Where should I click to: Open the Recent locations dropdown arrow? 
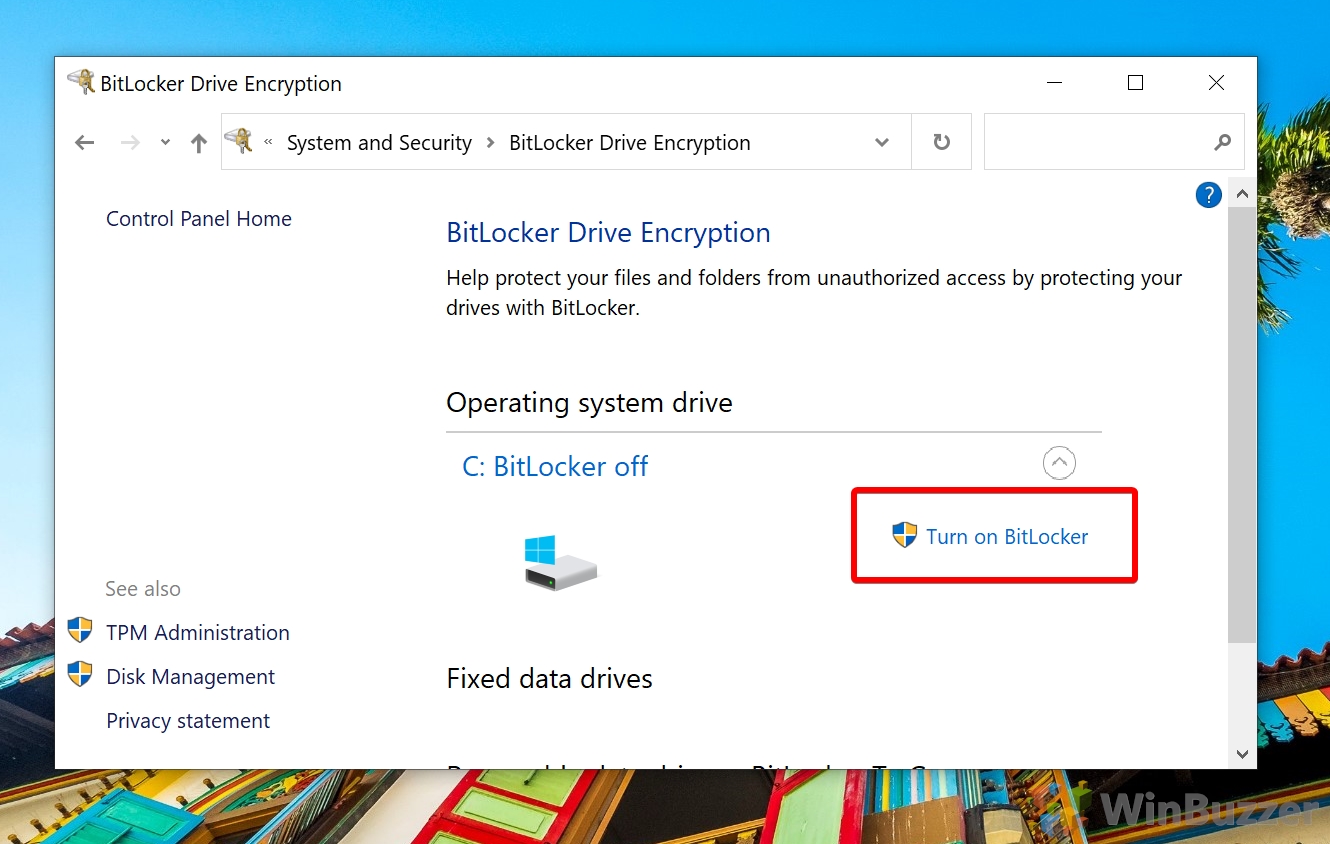tap(165, 143)
